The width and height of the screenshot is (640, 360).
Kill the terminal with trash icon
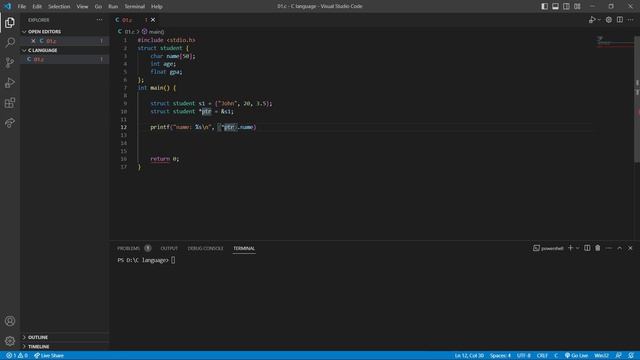point(598,248)
